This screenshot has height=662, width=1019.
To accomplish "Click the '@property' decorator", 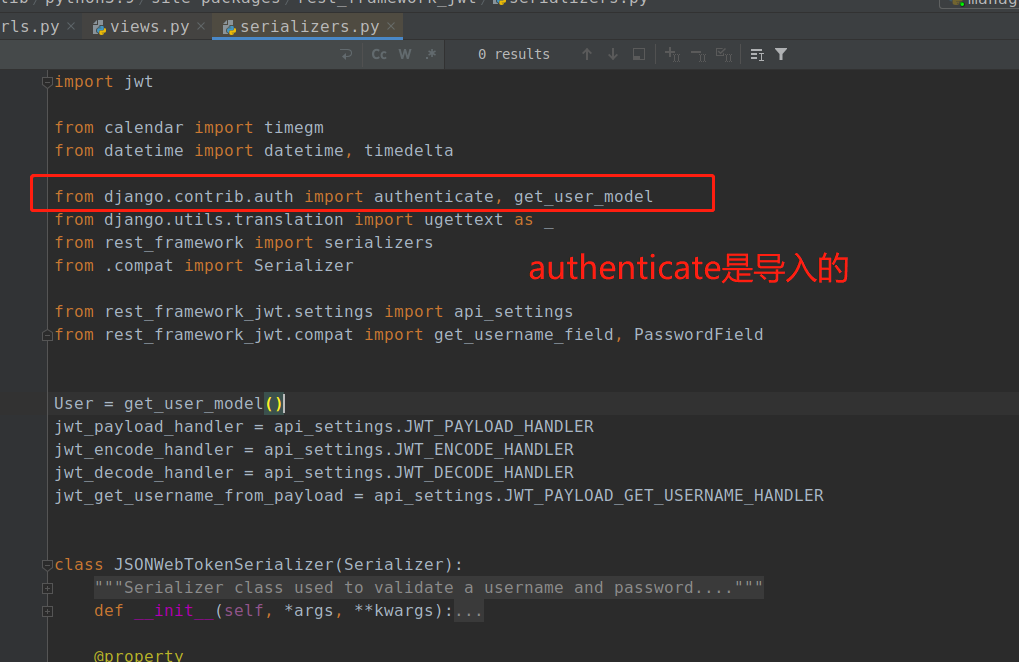I will (x=138, y=655).
